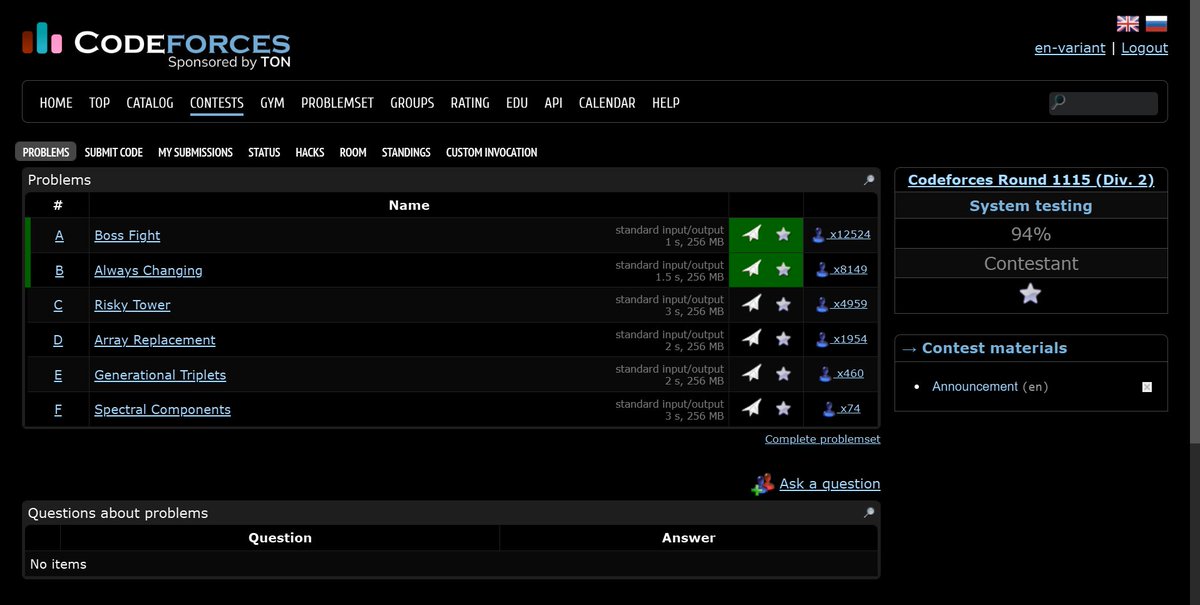Click the Codeforces logo
The width and height of the screenshot is (1200, 605).
point(156,45)
